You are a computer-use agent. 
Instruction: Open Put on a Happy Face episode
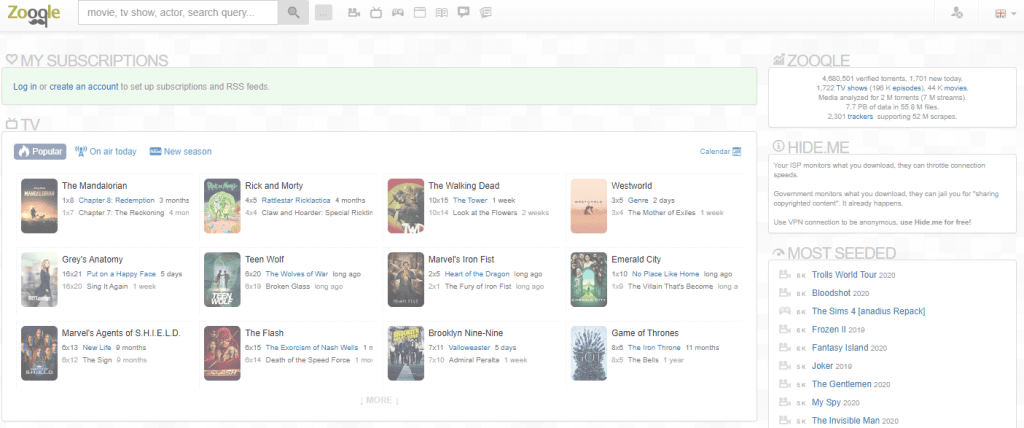(121, 274)
